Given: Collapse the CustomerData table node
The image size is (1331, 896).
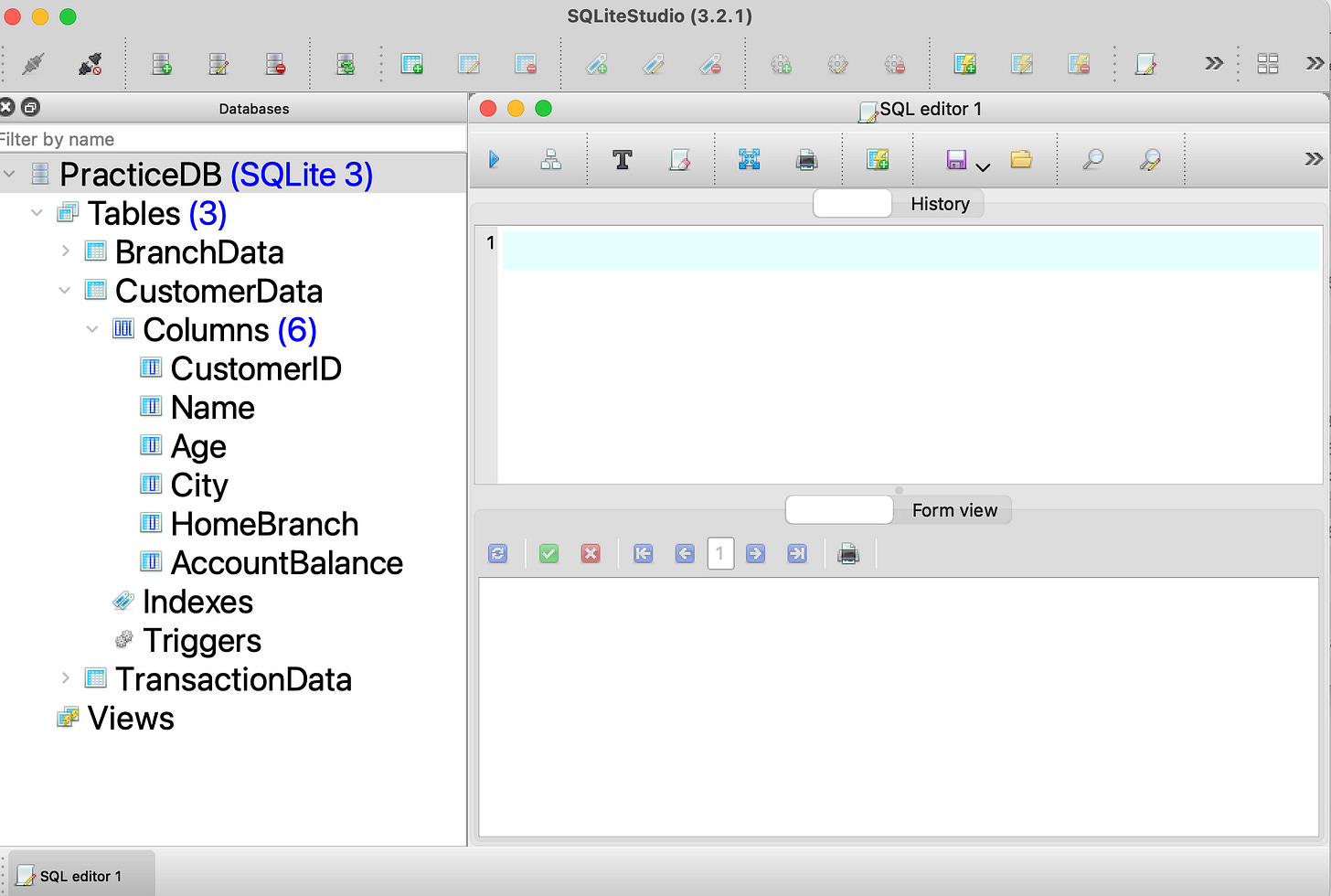Looking at the screenshot, I should click(x=64, y=291).
